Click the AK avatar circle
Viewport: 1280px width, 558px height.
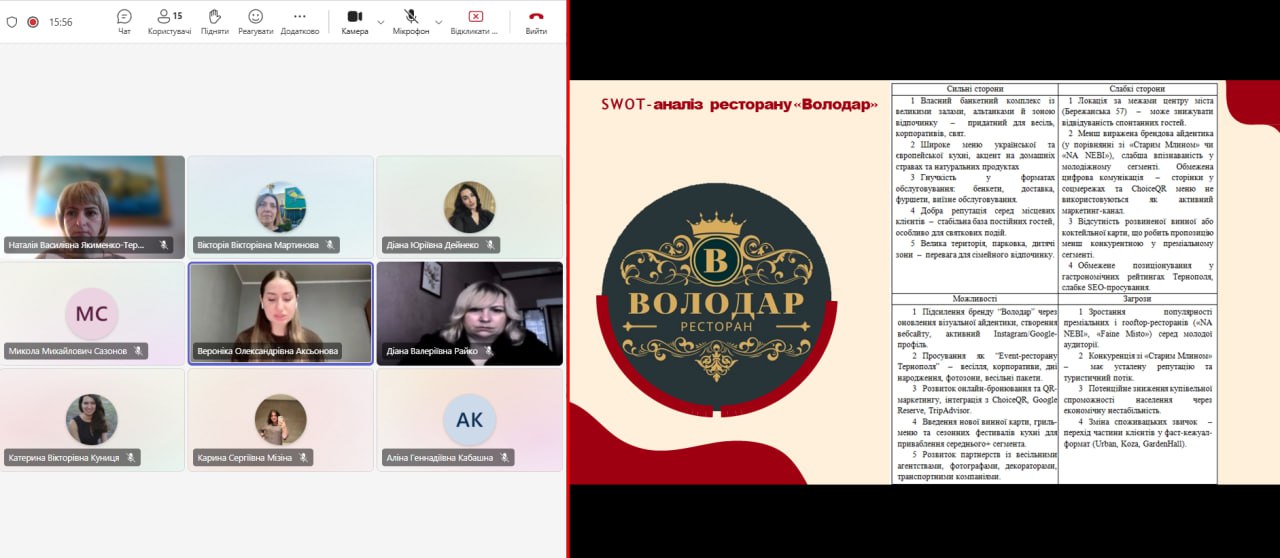click(469, 419)
